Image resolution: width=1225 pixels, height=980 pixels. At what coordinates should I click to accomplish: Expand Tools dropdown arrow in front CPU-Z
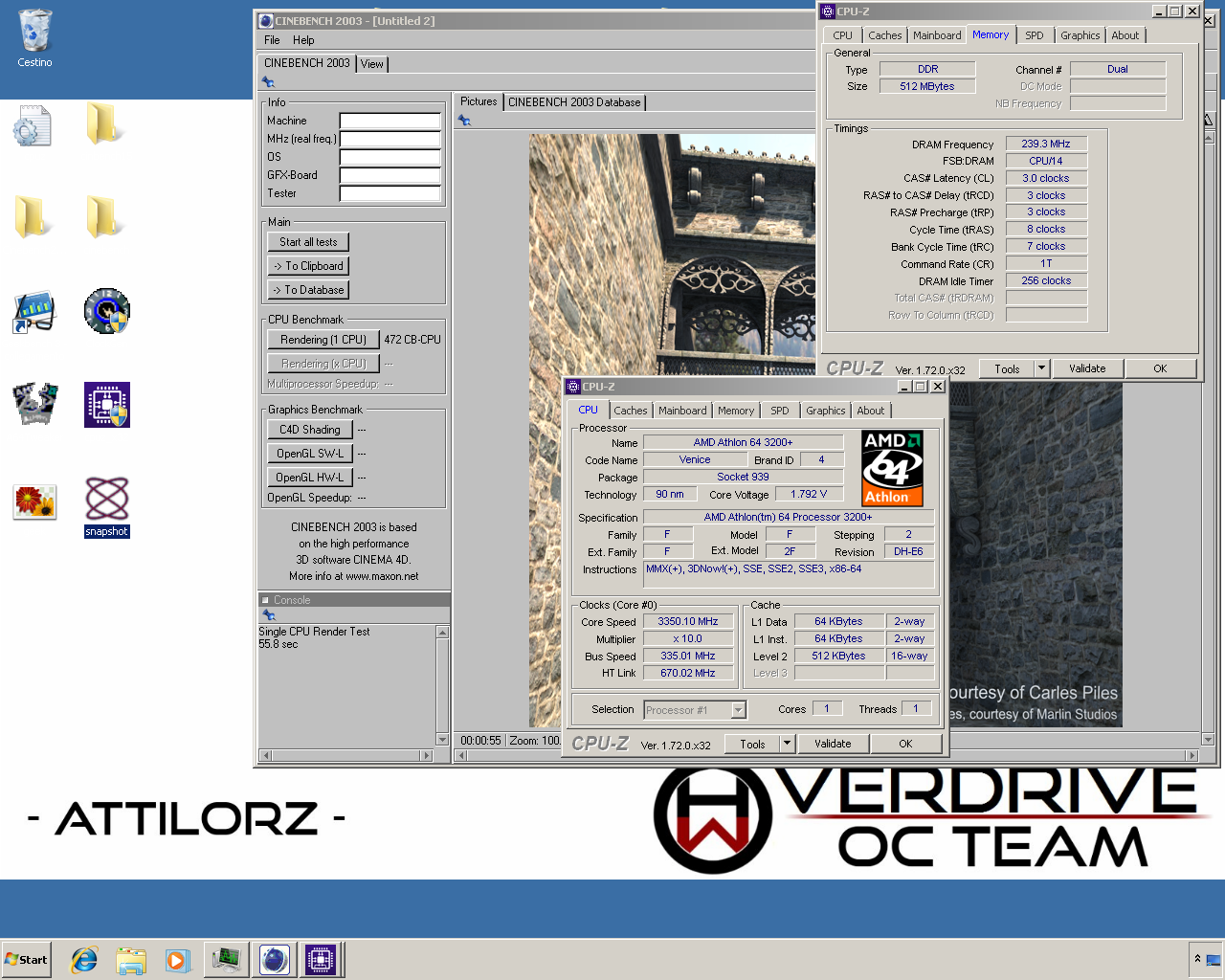788,744
